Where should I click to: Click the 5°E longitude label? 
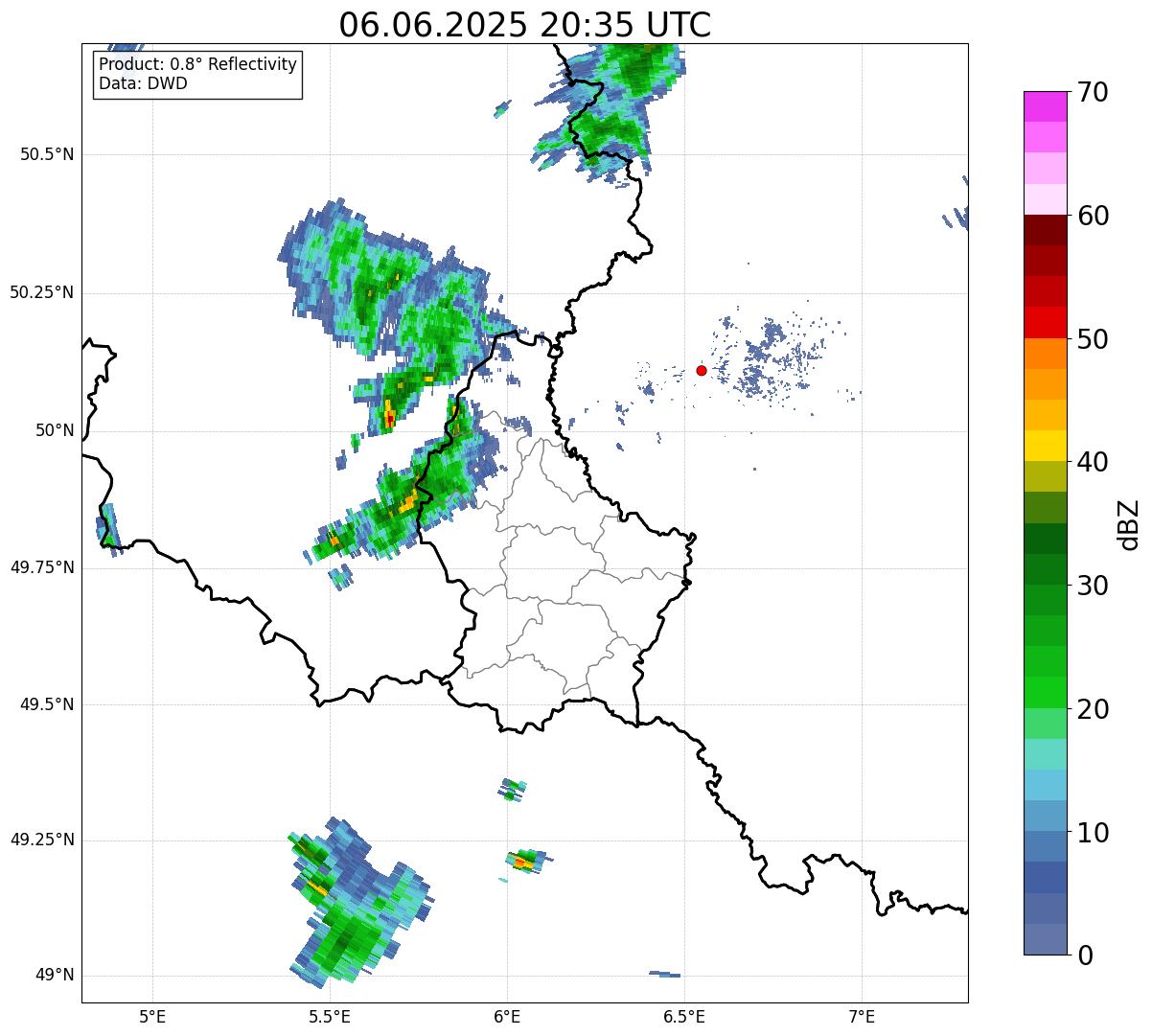(x=152, y=1016)
